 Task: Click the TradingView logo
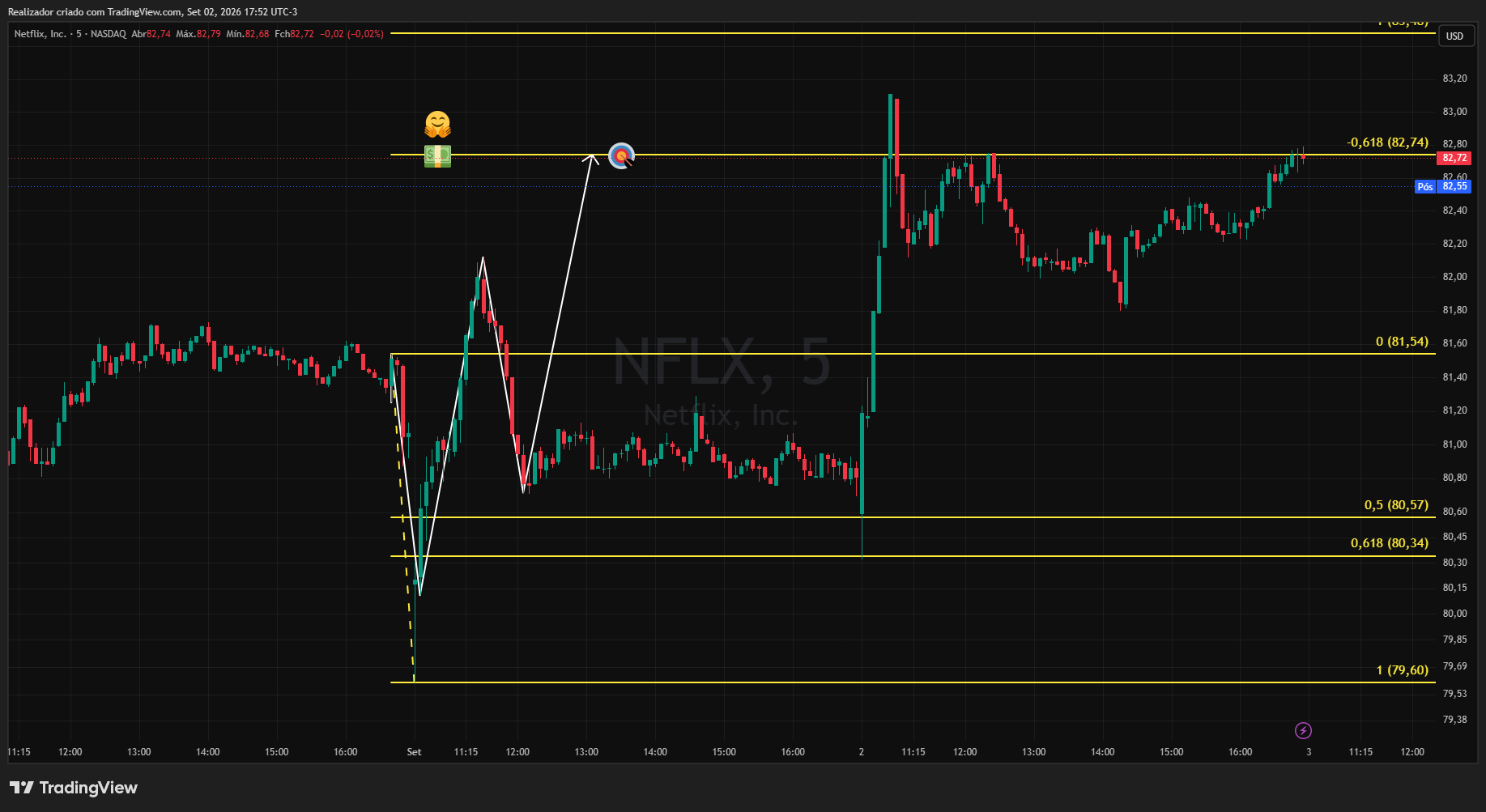pos(74,788)
